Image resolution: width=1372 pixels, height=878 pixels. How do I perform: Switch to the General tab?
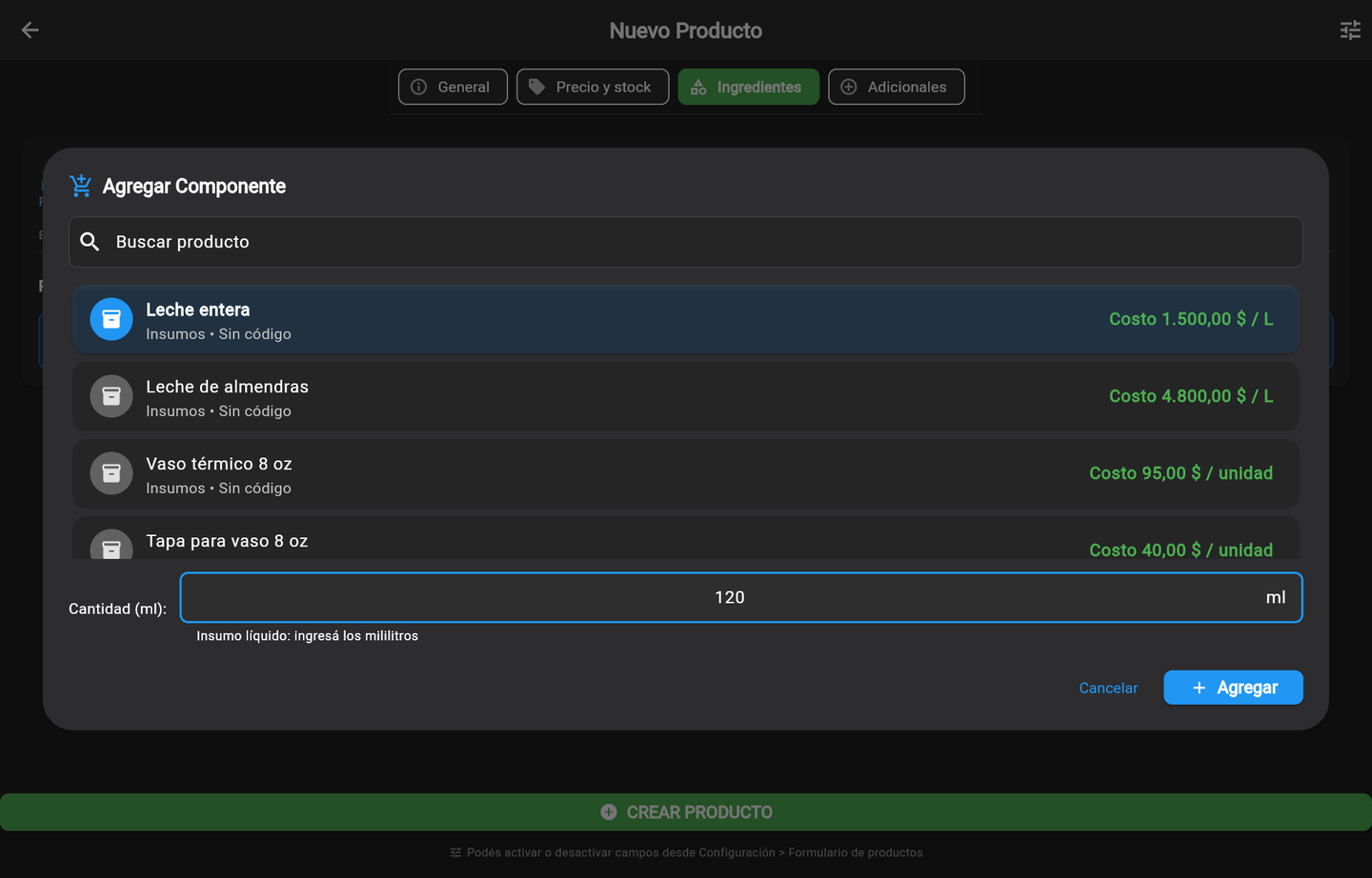(453, 87)
